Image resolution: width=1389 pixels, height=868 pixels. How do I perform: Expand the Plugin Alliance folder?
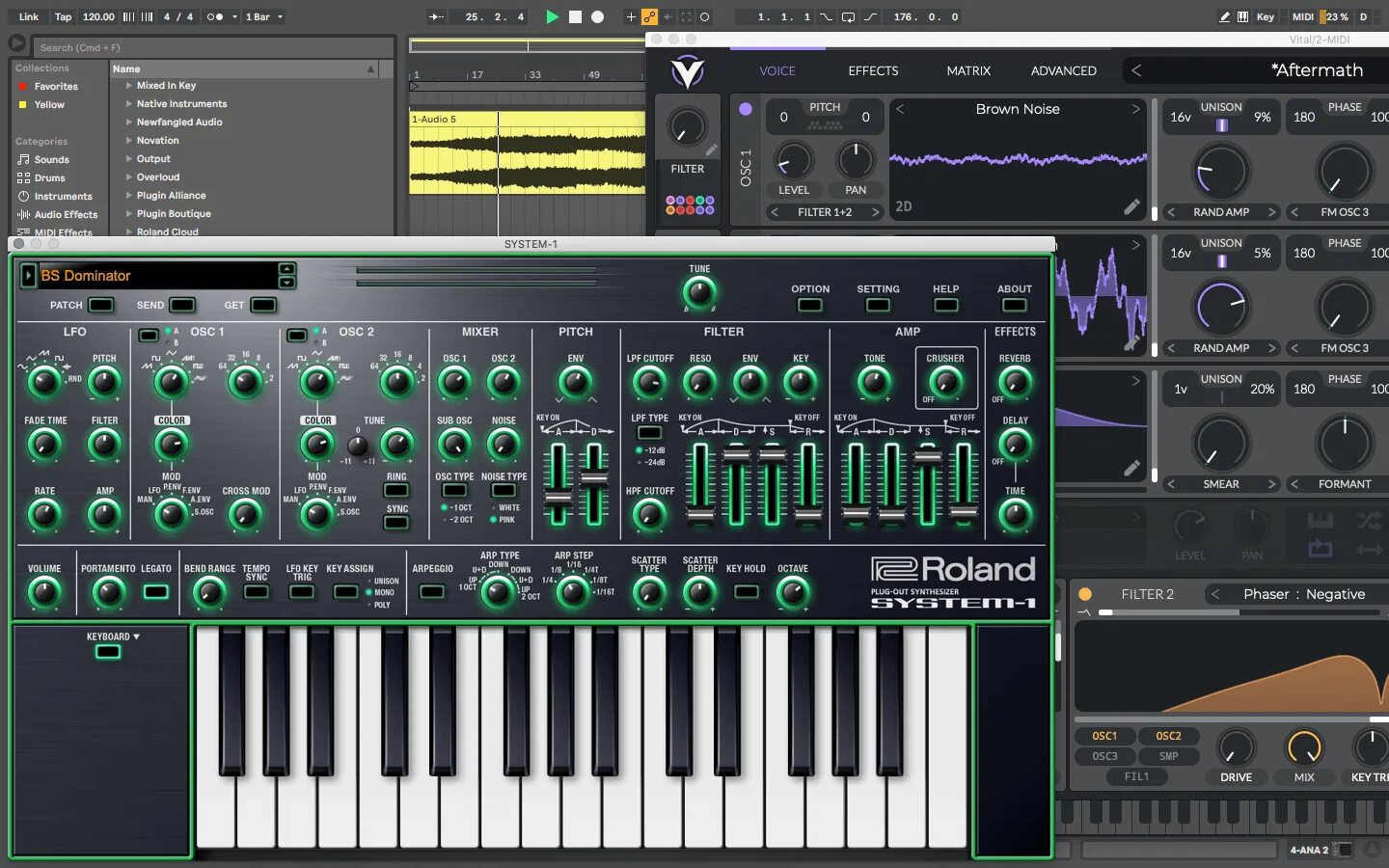pyautogui.click(x=129, y=196)
